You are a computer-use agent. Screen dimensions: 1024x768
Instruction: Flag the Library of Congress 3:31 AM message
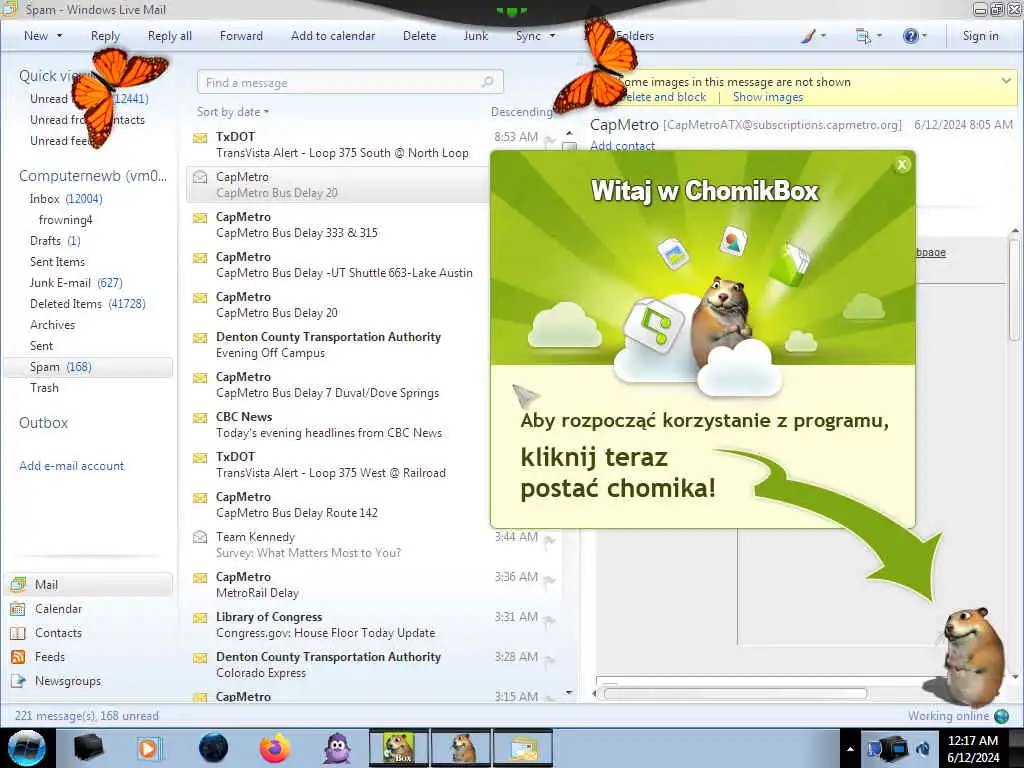[x=549, y=620]
